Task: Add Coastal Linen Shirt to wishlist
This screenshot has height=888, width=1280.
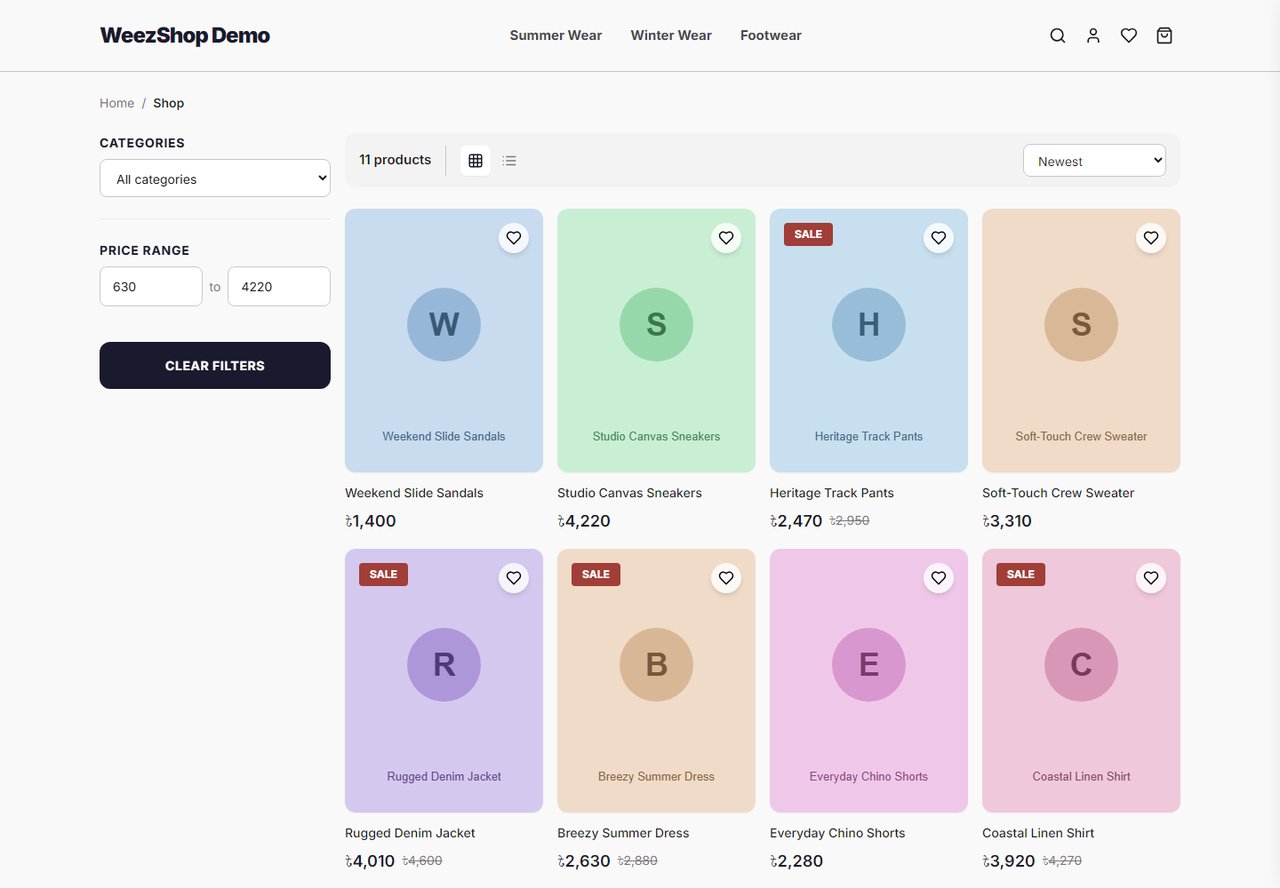Action: [x=1151, y=578]
